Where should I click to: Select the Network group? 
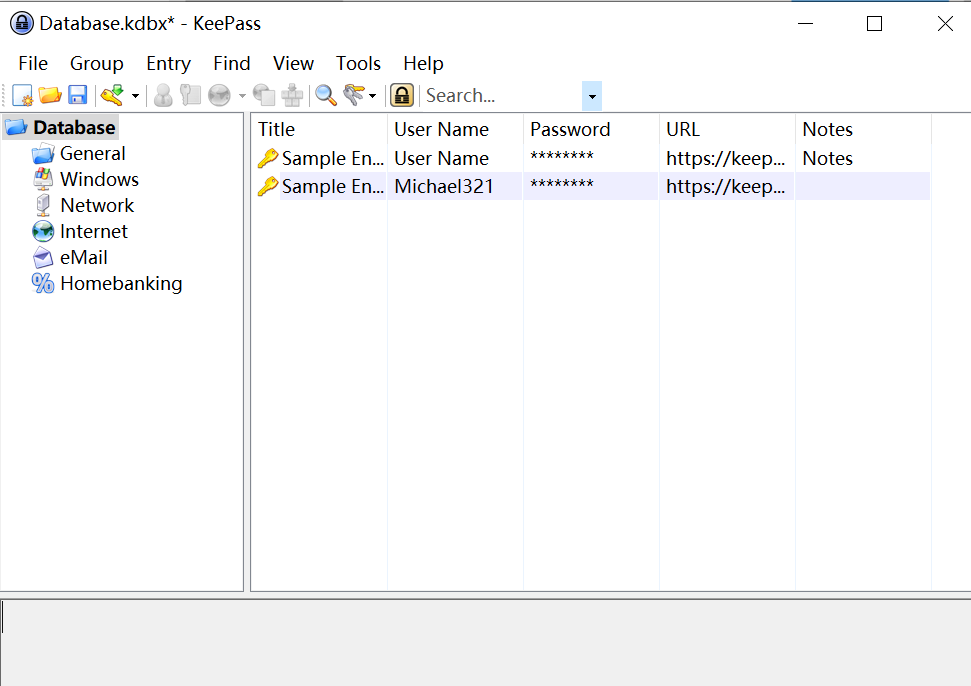tap(97, 206)
